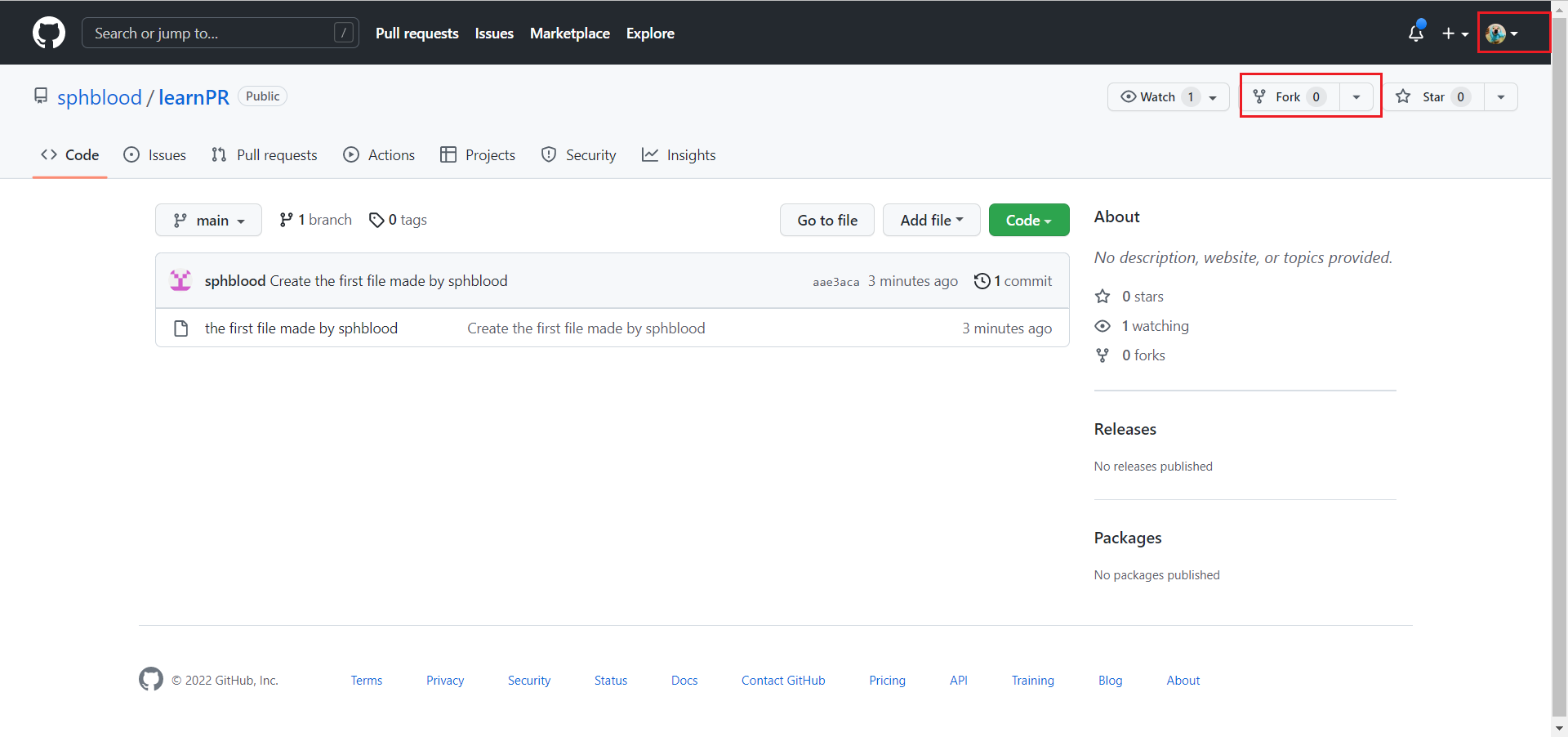Open sphblood author name in commit bar
Image resolution: width=1568 pixels, height=737 pixels.
[235, 281]
